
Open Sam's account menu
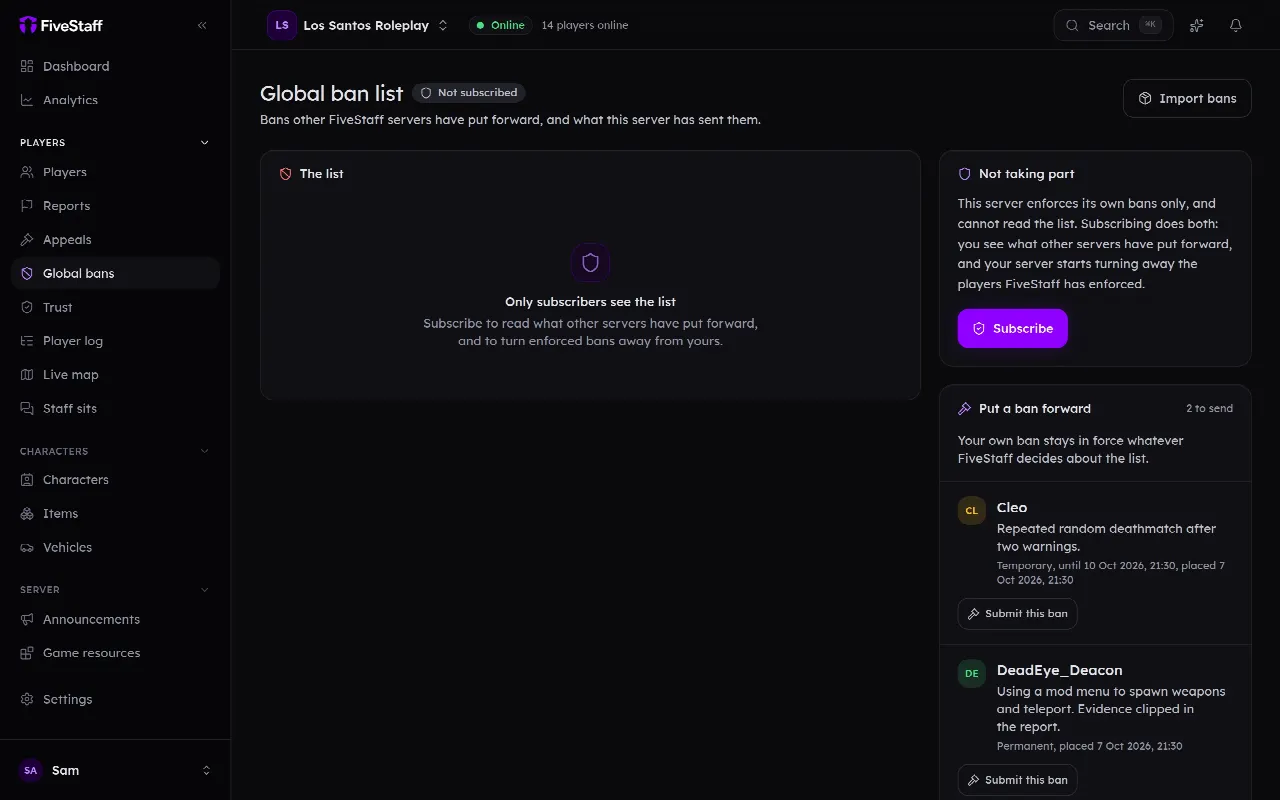(x=115, y=770)
